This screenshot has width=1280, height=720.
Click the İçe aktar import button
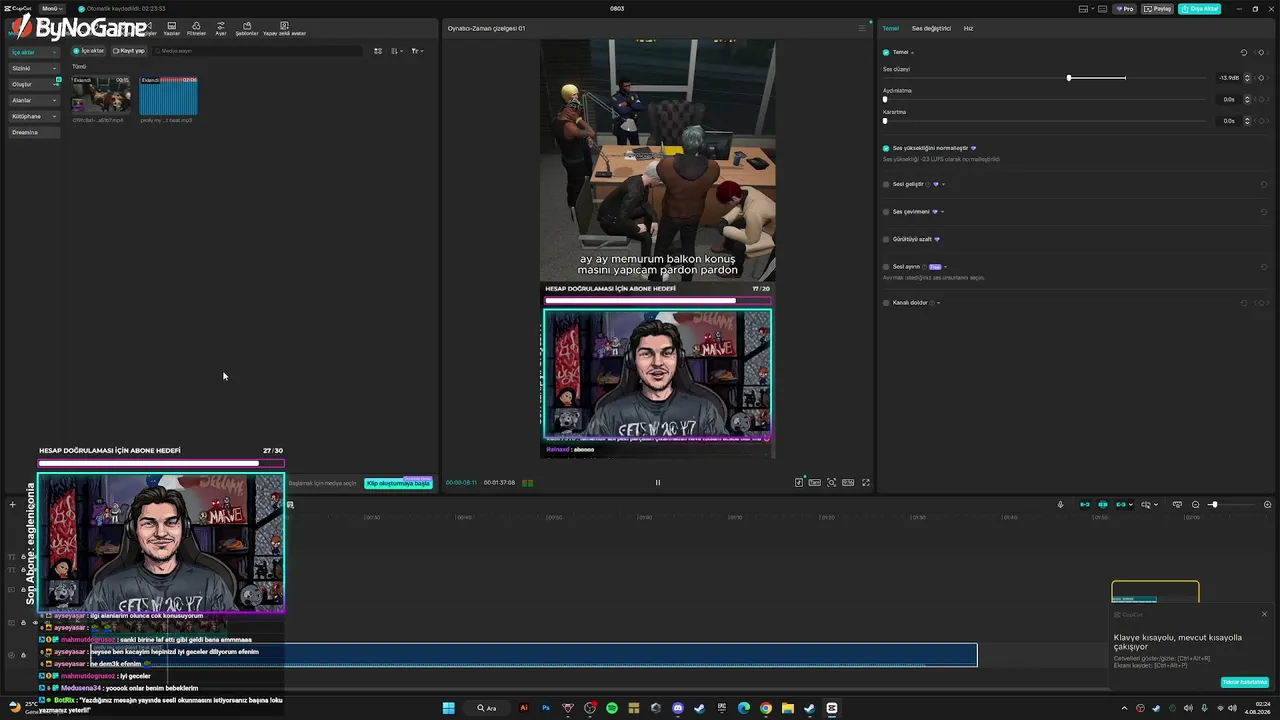pos(89,51)
